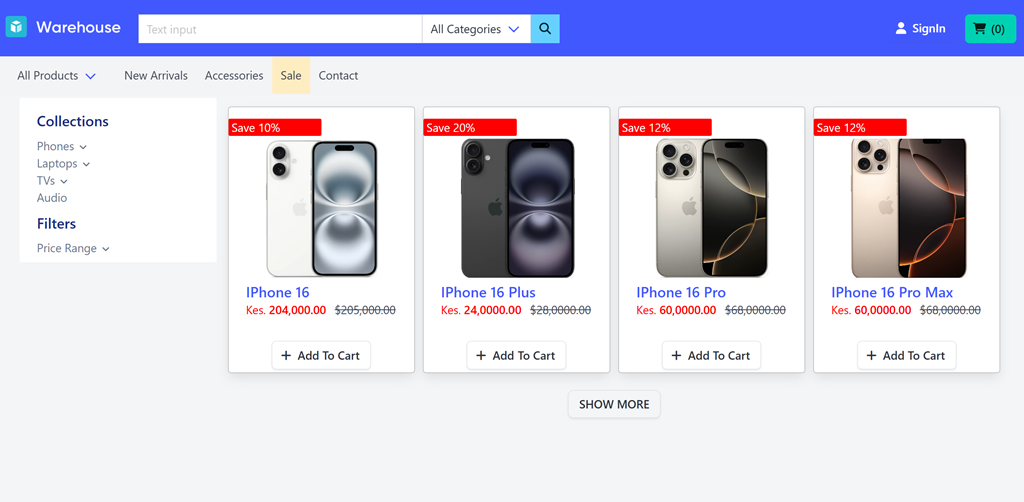Click the plus icon for IPhone 16 Plus
The image size is (1024, 502).
click(x=481, y=356)
